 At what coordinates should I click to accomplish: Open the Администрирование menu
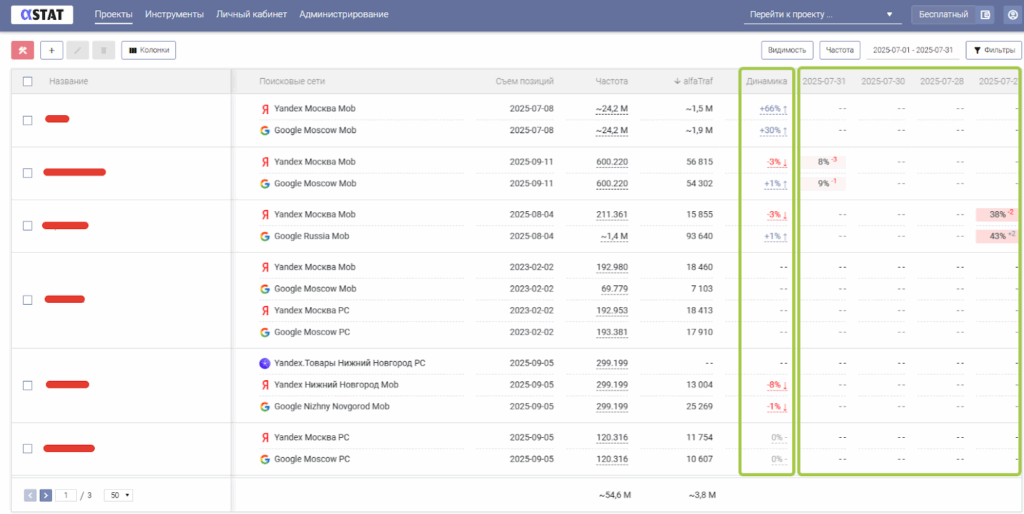click(343, 15)
